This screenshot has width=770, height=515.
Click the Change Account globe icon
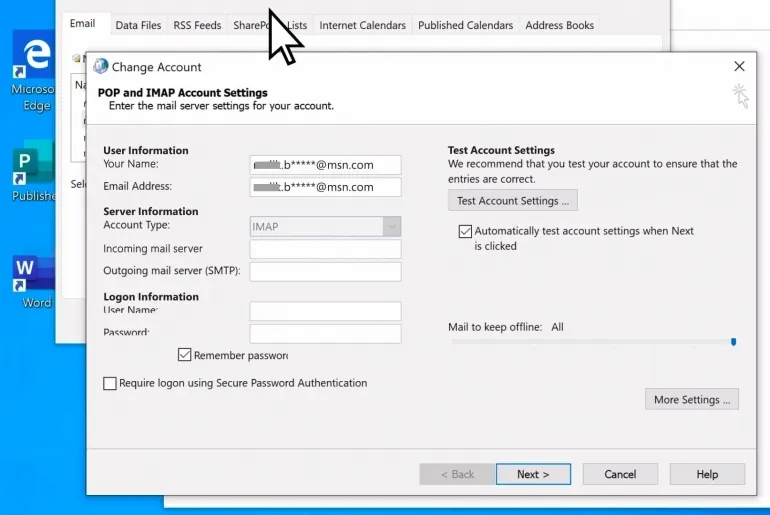pos(100,67)
